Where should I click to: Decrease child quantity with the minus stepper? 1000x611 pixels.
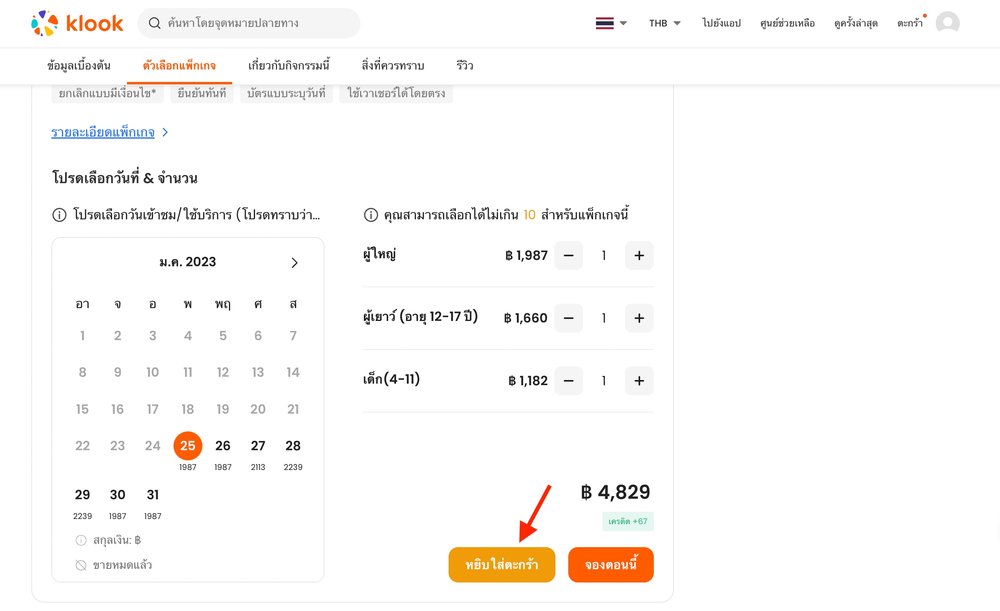pyautogui.click(x=568, y=380)
